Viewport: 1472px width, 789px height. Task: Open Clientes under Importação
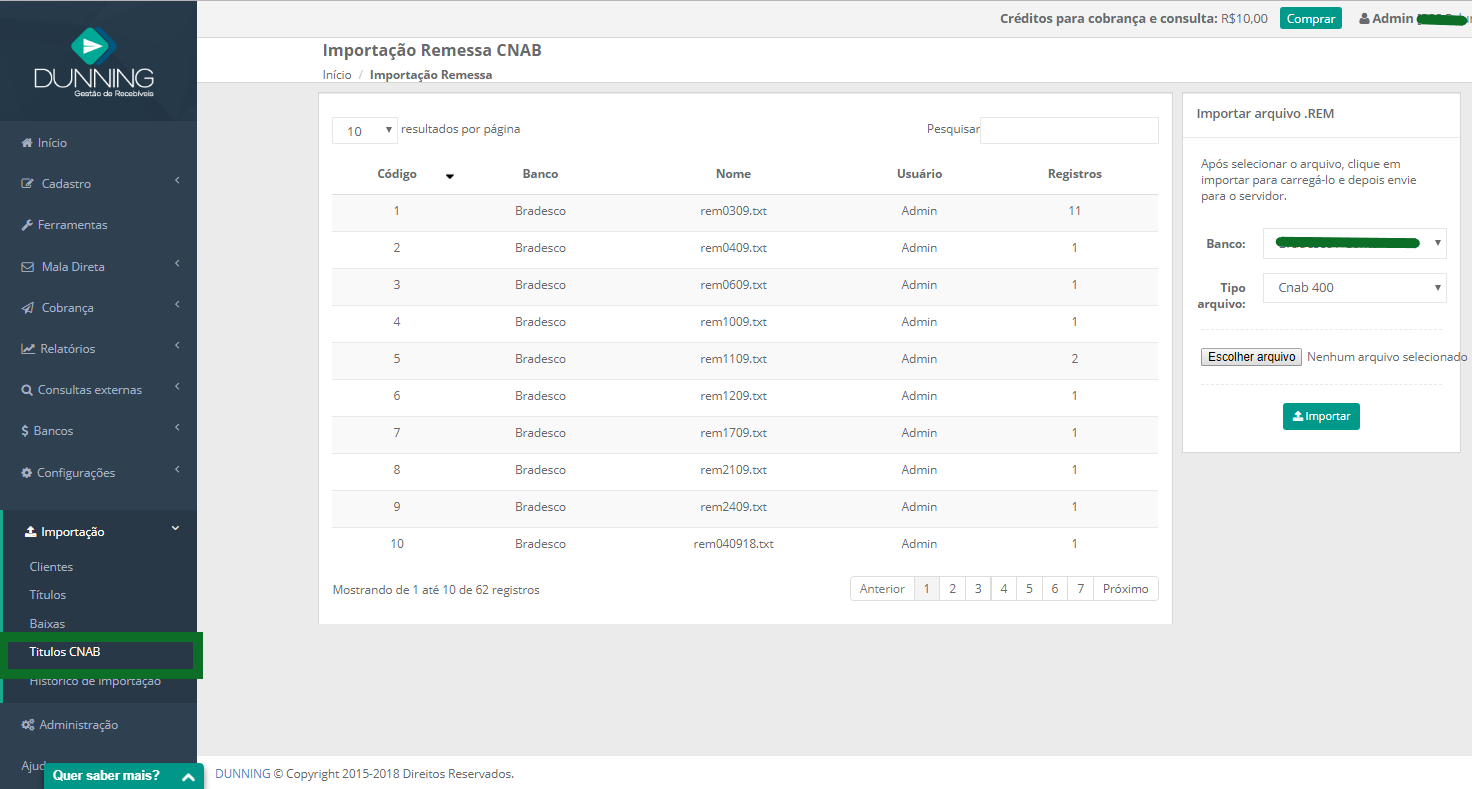click(51, 567)
